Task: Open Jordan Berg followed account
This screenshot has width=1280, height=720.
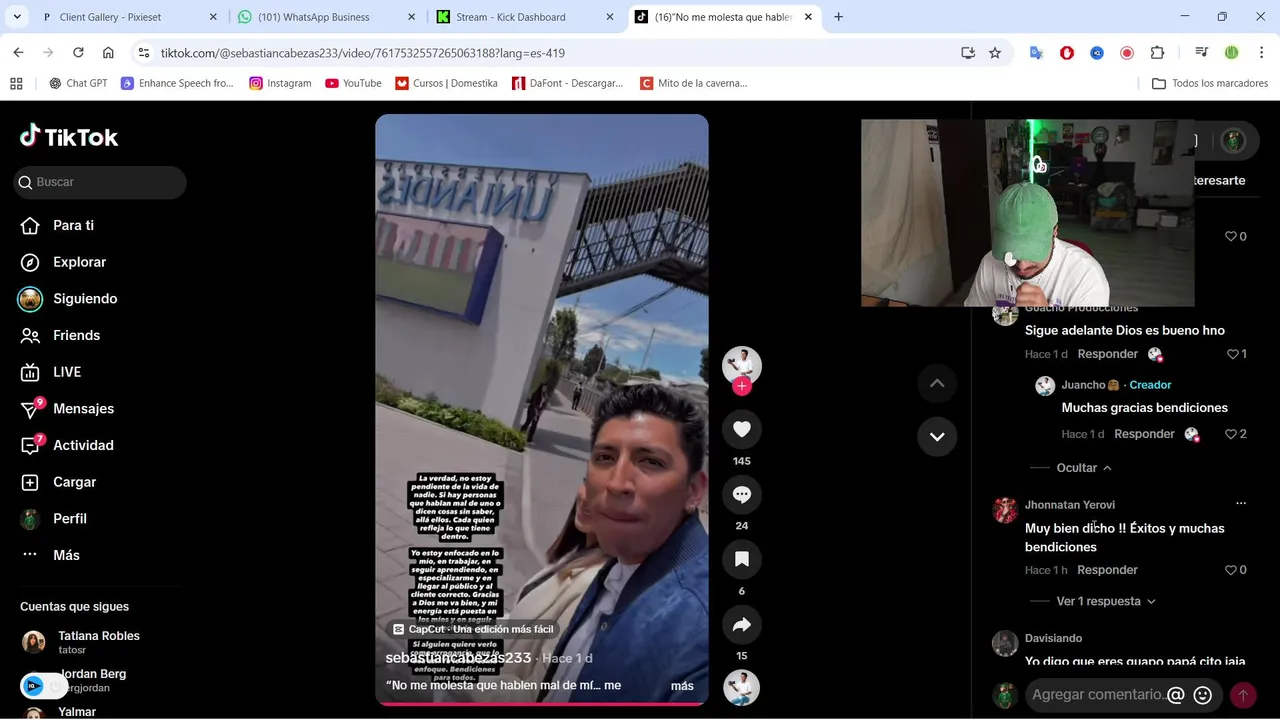Action: pyautogui.click(x=75, y=680)
